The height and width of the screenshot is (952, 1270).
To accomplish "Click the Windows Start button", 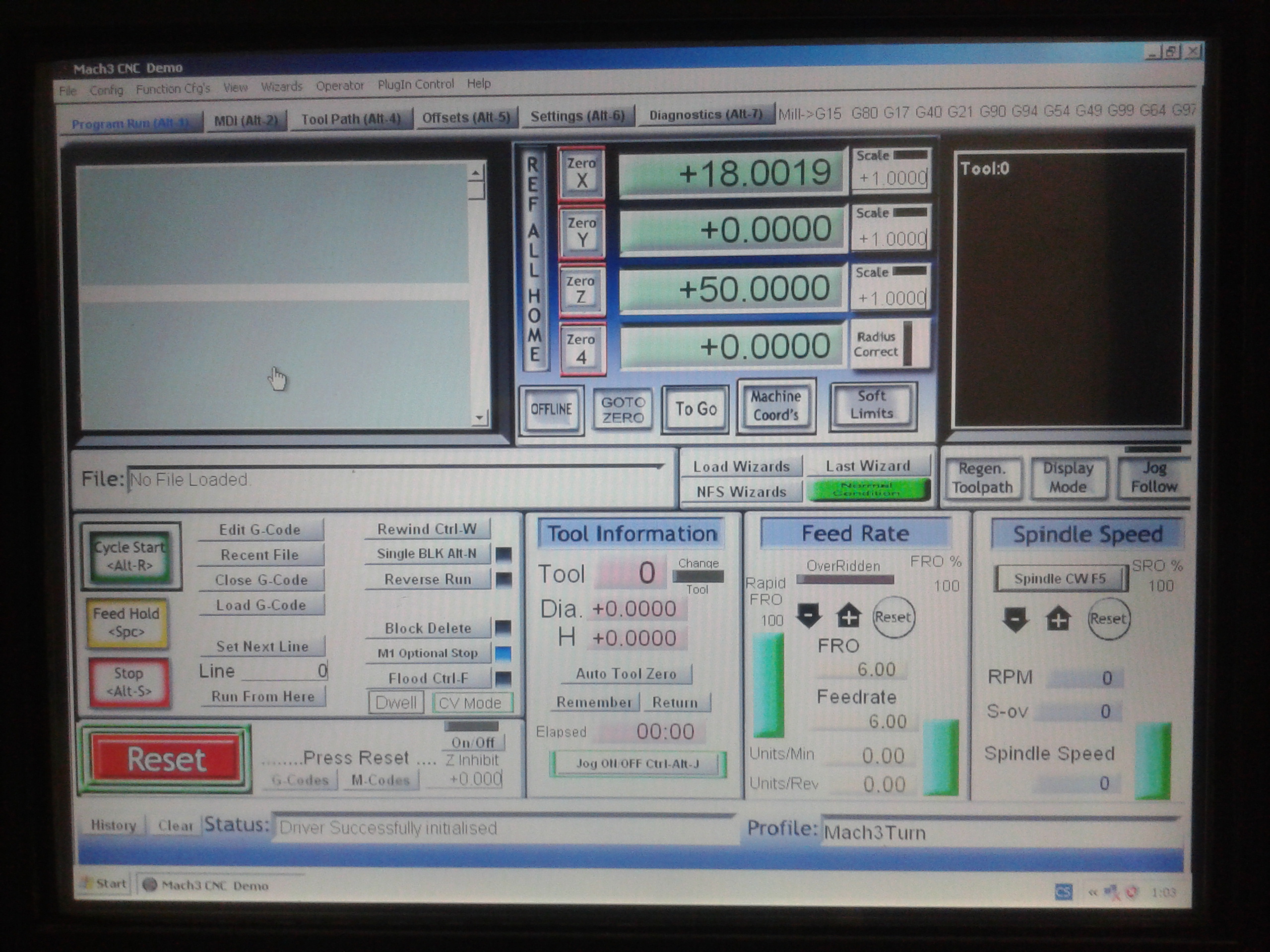I will (x=105, y=884).
